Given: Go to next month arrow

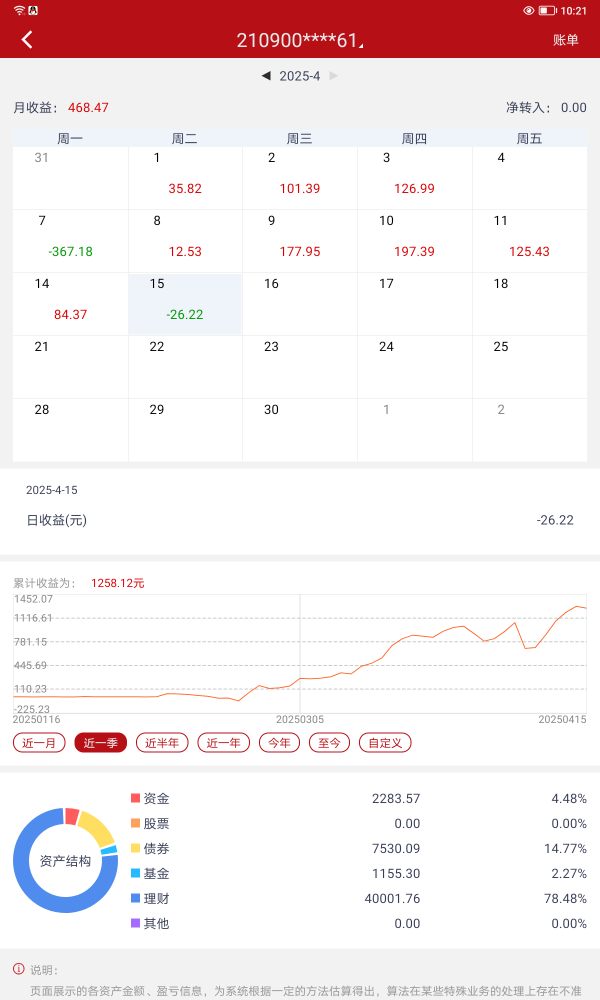Looking at the screenshot, I should click(334, 76).
